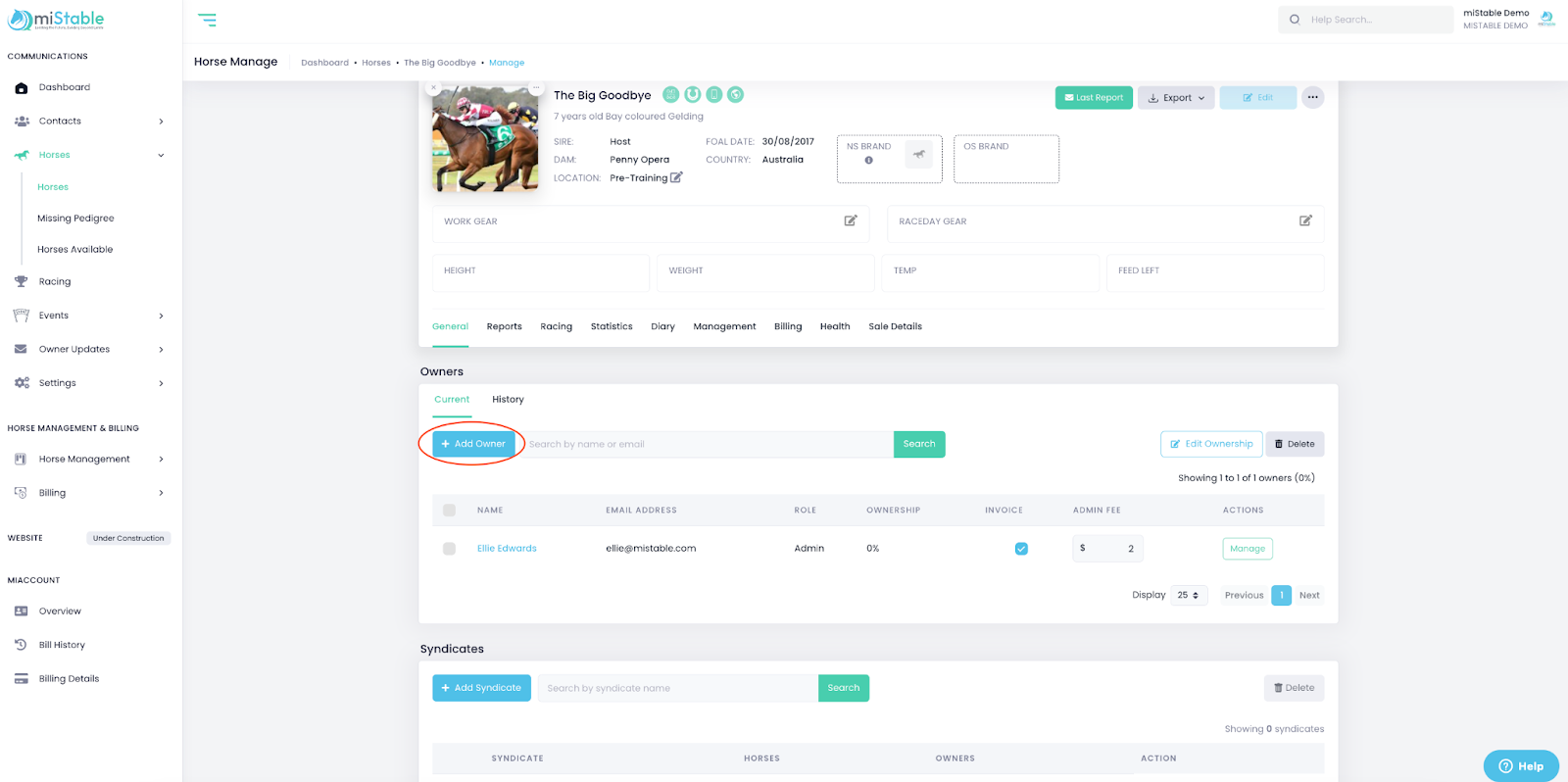This screenshot has width=1568, height=782.
Task: Toggle the invoice checkbox for Ellie Edwards
Action: 1021,549
